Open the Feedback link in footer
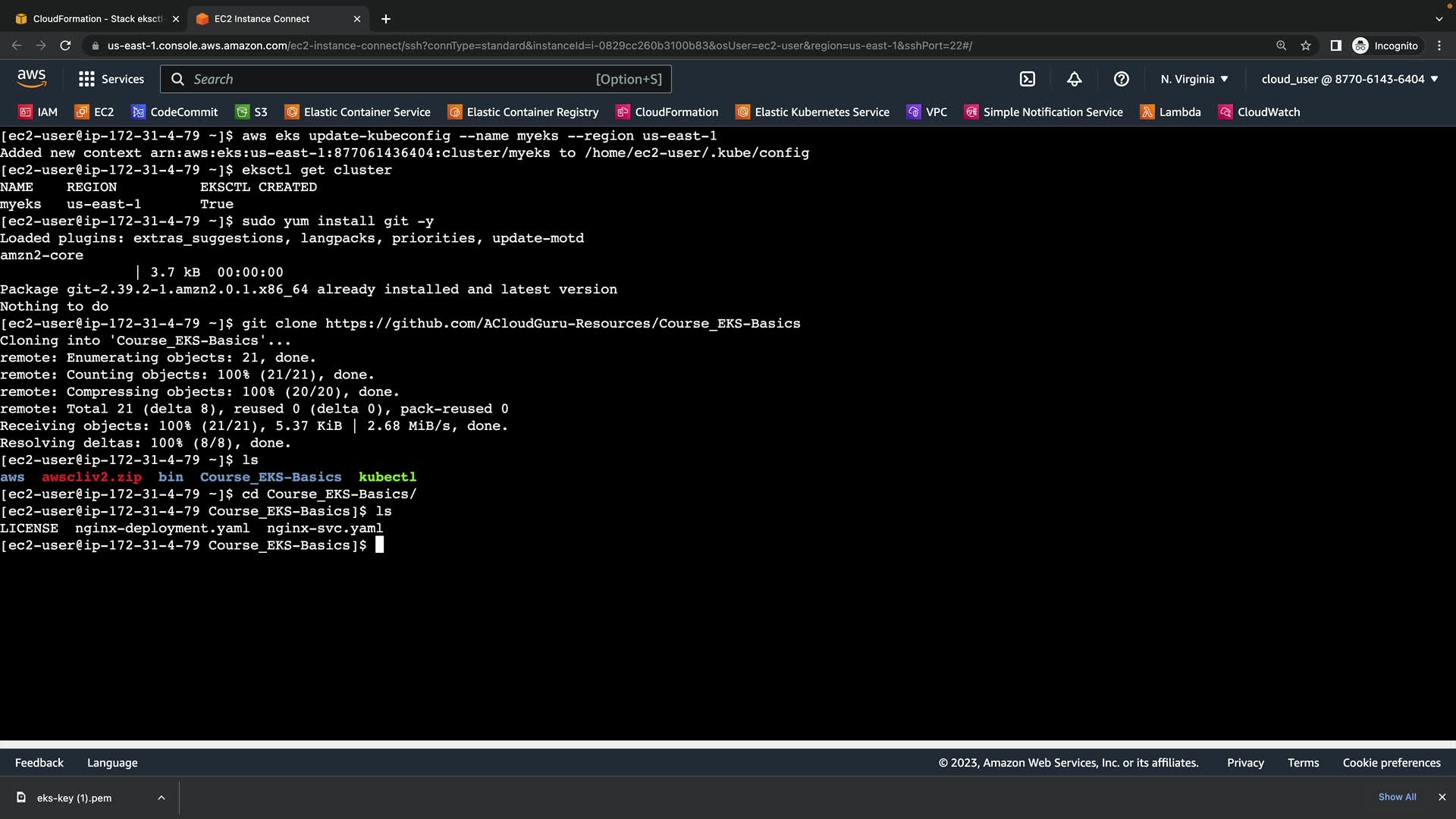Image resolution: width=1456 pixels, height=819 pixels. [39, 763]
